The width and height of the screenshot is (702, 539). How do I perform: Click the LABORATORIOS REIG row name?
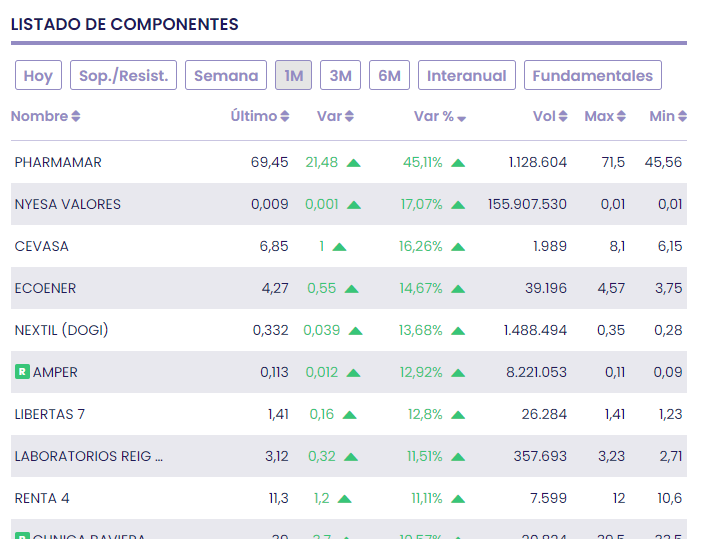coord(88,456)
